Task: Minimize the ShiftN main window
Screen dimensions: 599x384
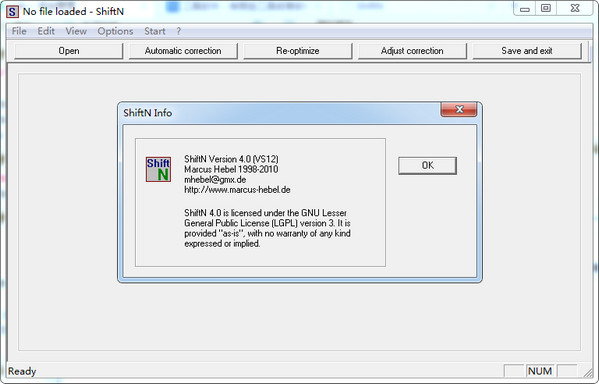Action: tap(525, 9)
